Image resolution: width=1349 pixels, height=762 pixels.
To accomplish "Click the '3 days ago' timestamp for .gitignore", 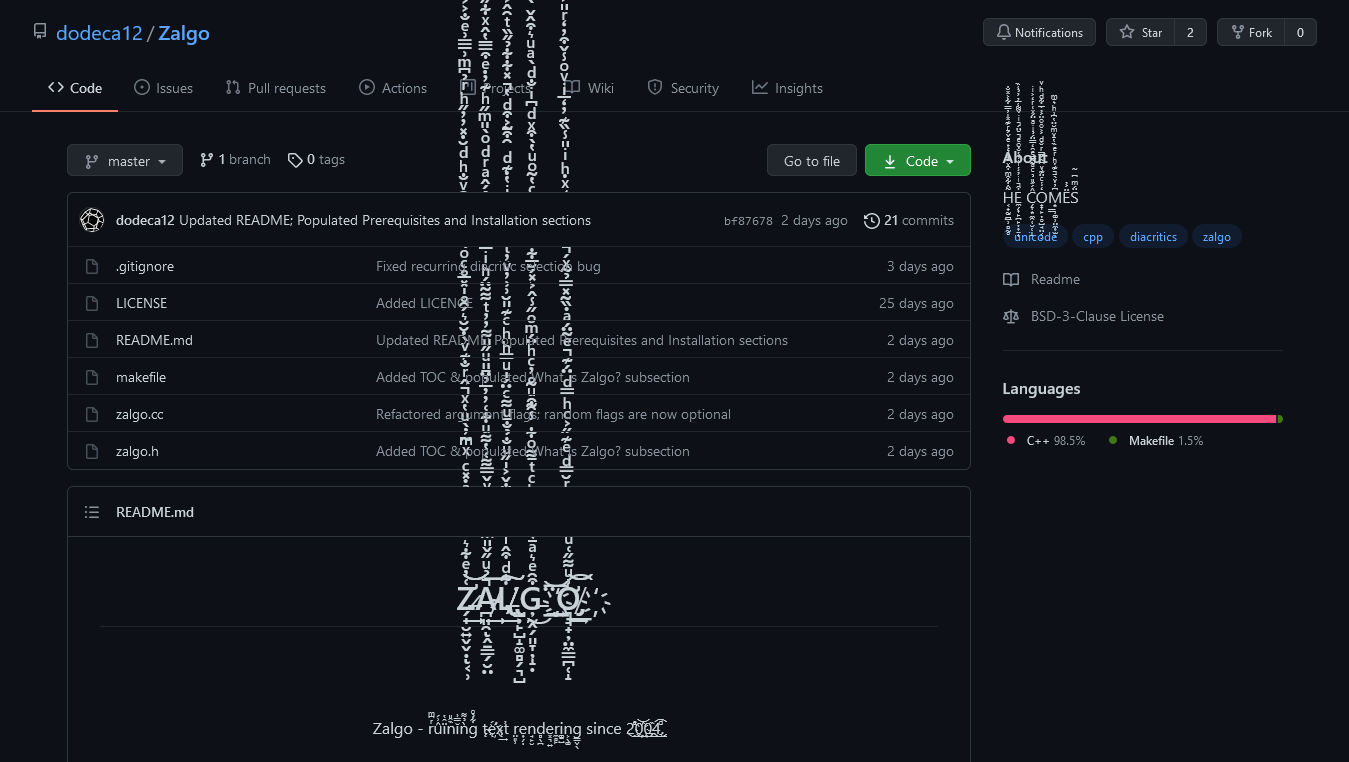I will pyautogui.click(x=920, y=266).
